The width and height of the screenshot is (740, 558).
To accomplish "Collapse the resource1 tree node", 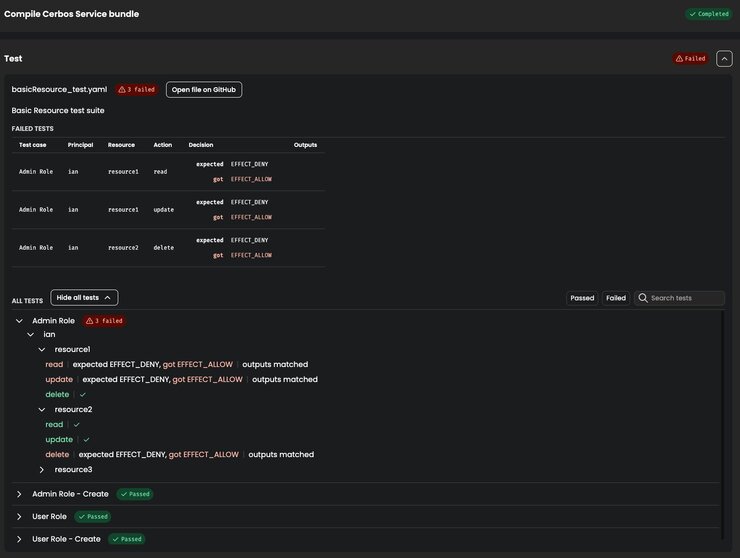I will (x=42, y=350).
